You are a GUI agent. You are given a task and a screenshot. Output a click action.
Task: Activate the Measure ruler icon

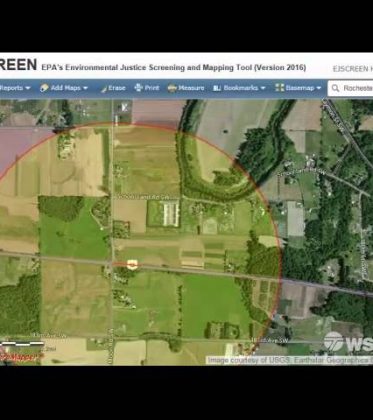tap(172, 88)
